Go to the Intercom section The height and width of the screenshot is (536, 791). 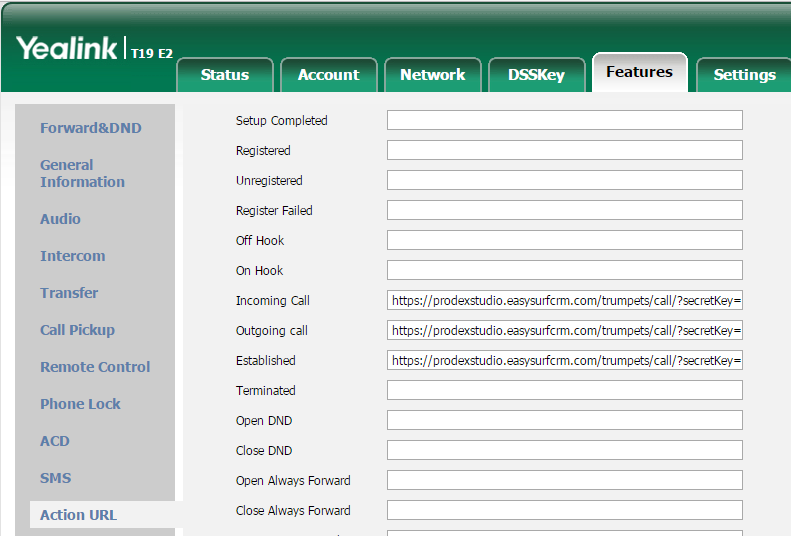click(72, 256)
